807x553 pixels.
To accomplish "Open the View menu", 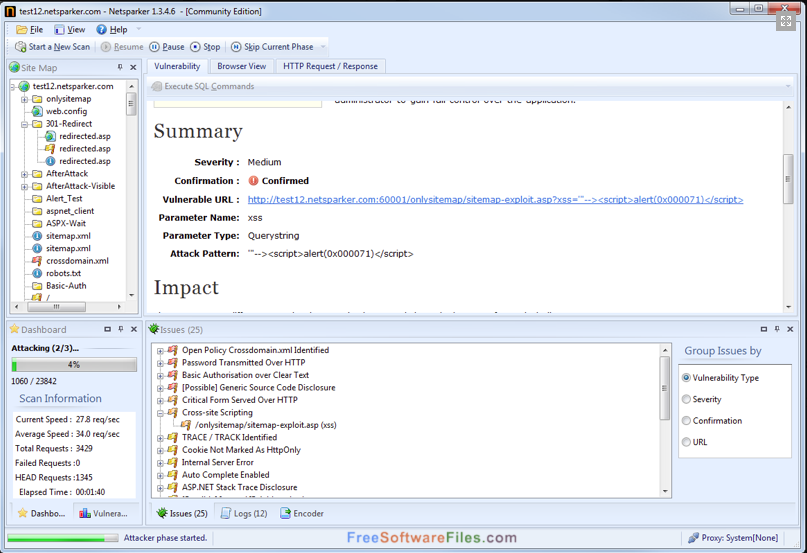I will click(69, 29).
